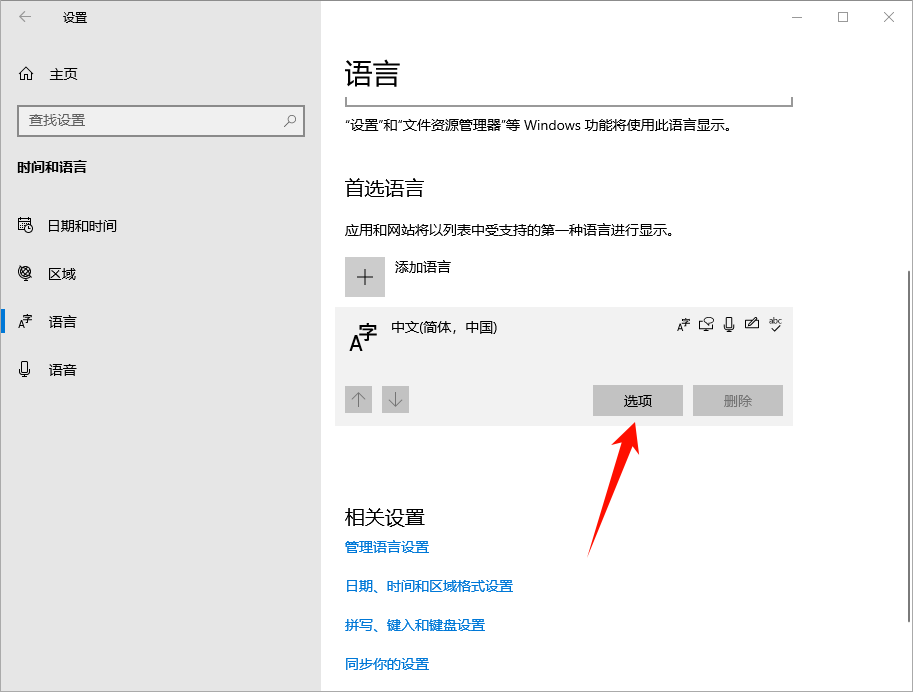Open 日期和时间 settings page

pos(82,226)
